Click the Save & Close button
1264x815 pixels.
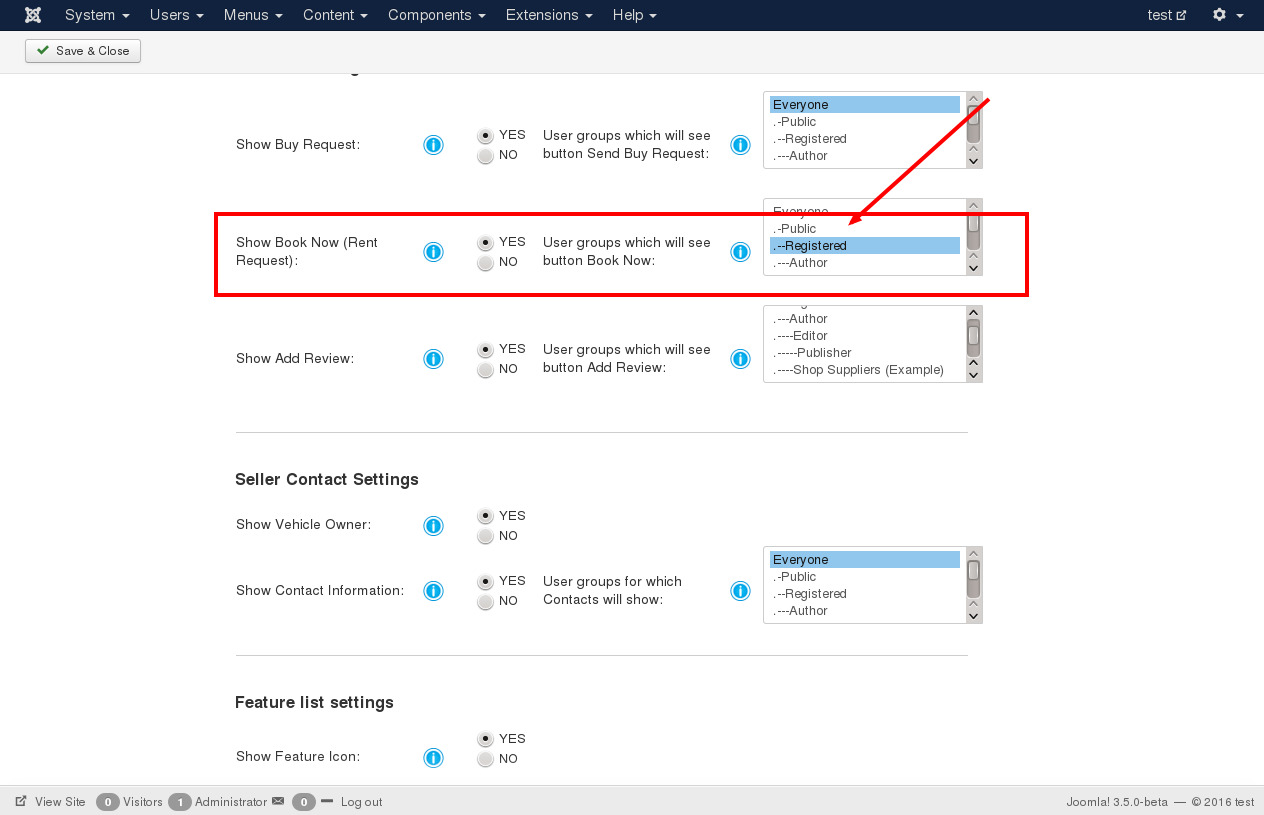[83, 51]
